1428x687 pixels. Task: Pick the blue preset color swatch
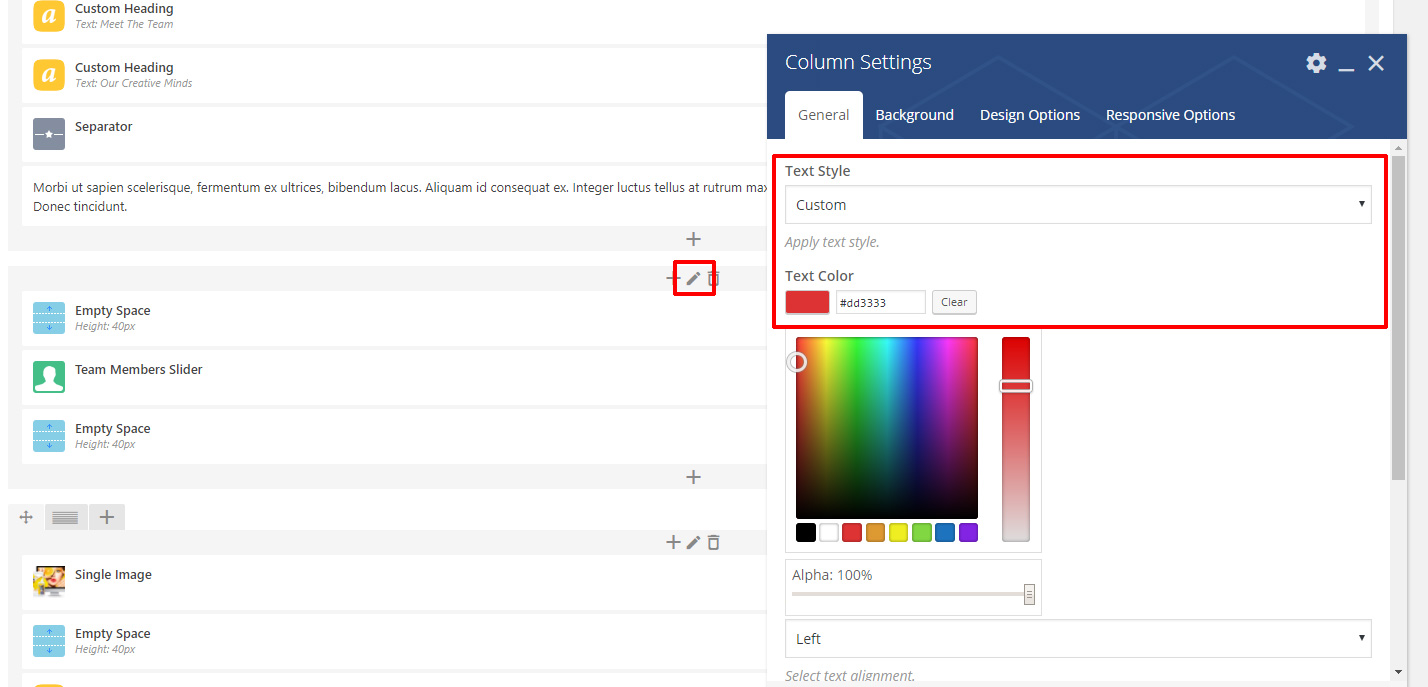945,532
